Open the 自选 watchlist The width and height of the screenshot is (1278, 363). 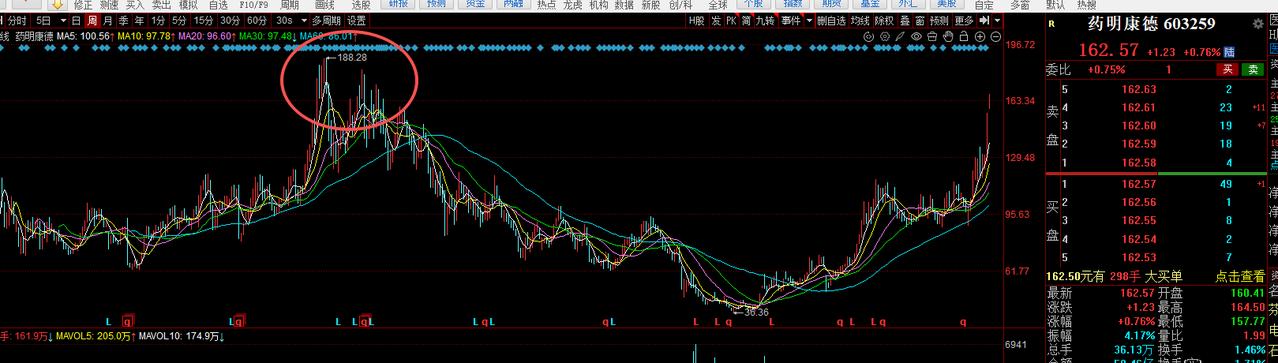coord(218,4)
